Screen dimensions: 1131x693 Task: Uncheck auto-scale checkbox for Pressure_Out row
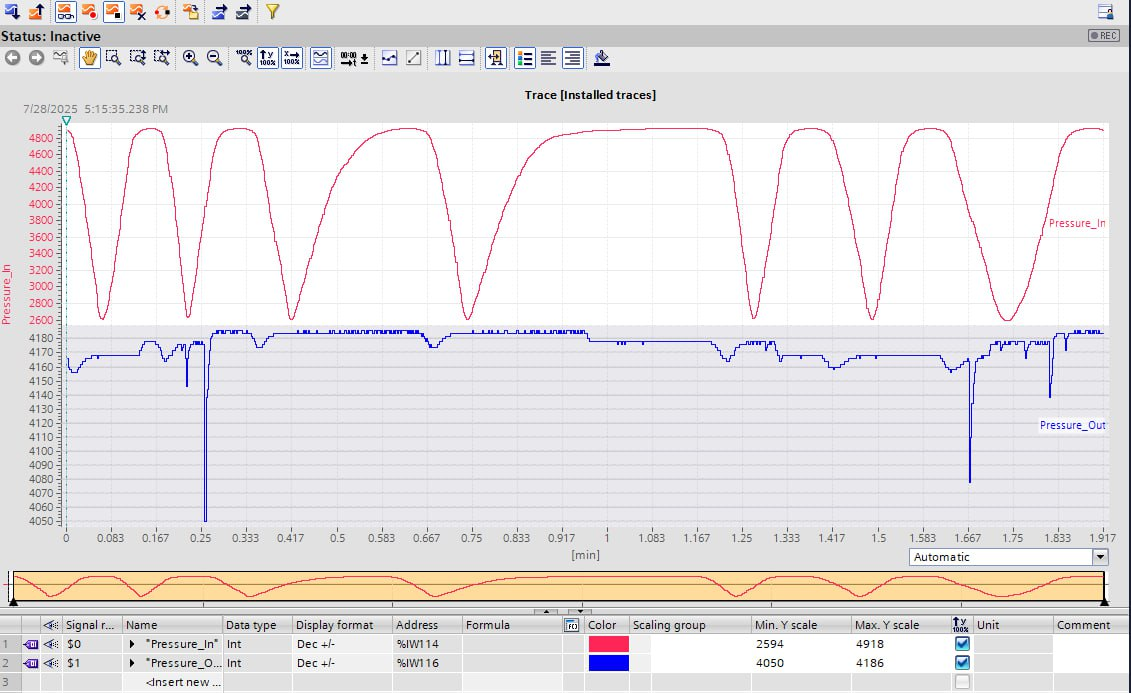(x=962, y=663)
